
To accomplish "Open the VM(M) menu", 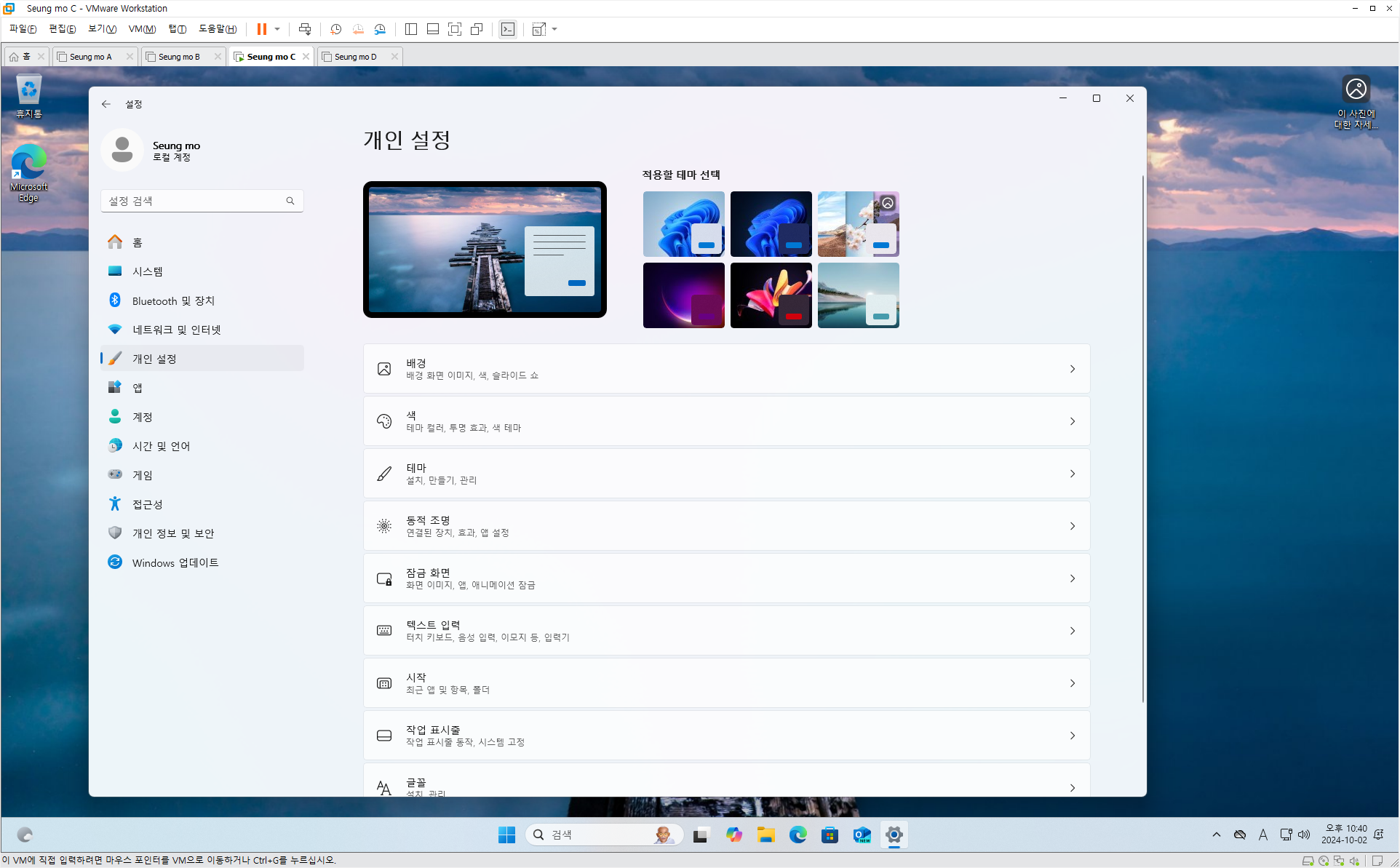I will 142,29.
